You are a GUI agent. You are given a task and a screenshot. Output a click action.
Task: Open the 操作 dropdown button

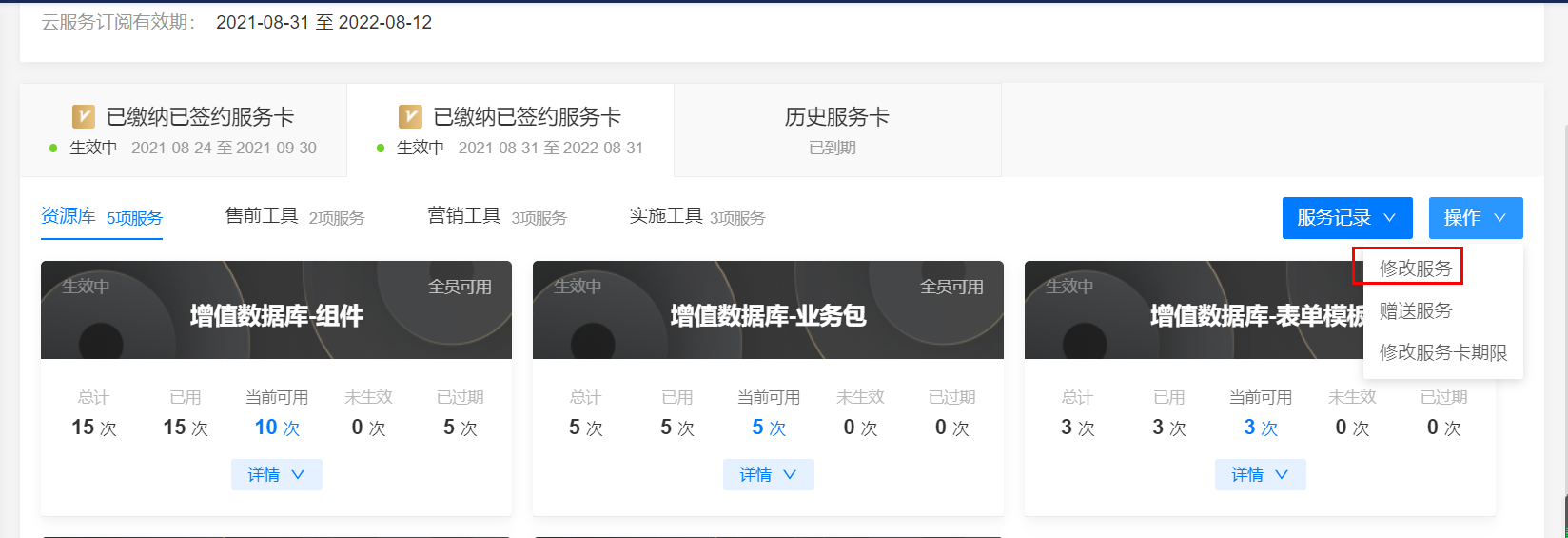point(1476,218)
